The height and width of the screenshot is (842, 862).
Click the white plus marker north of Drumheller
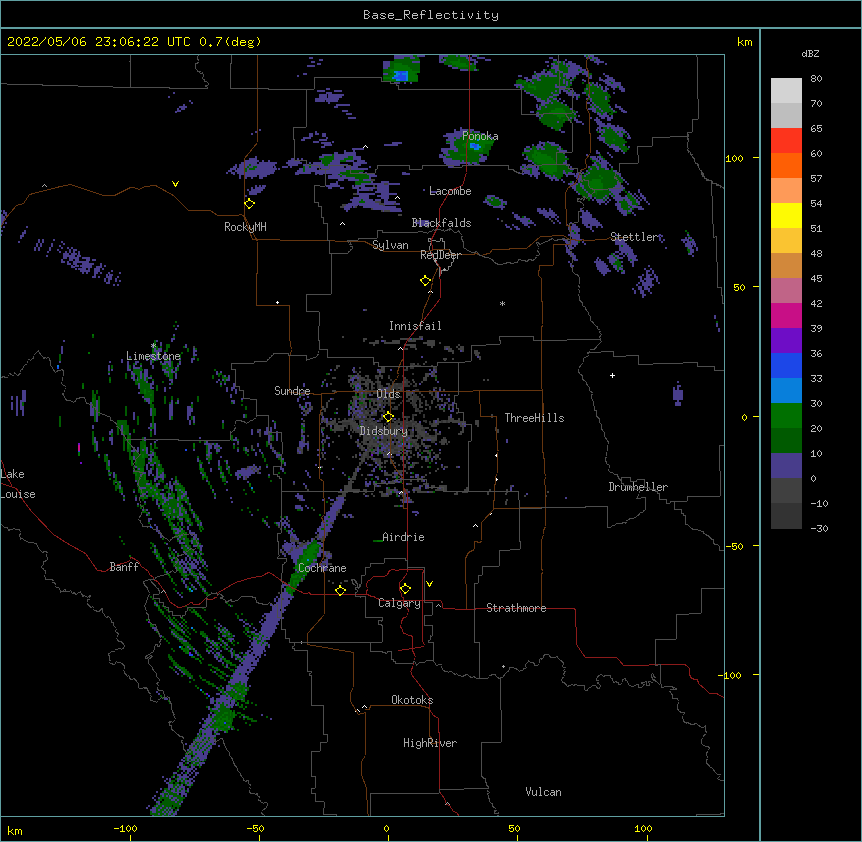[x=612, y=375]
